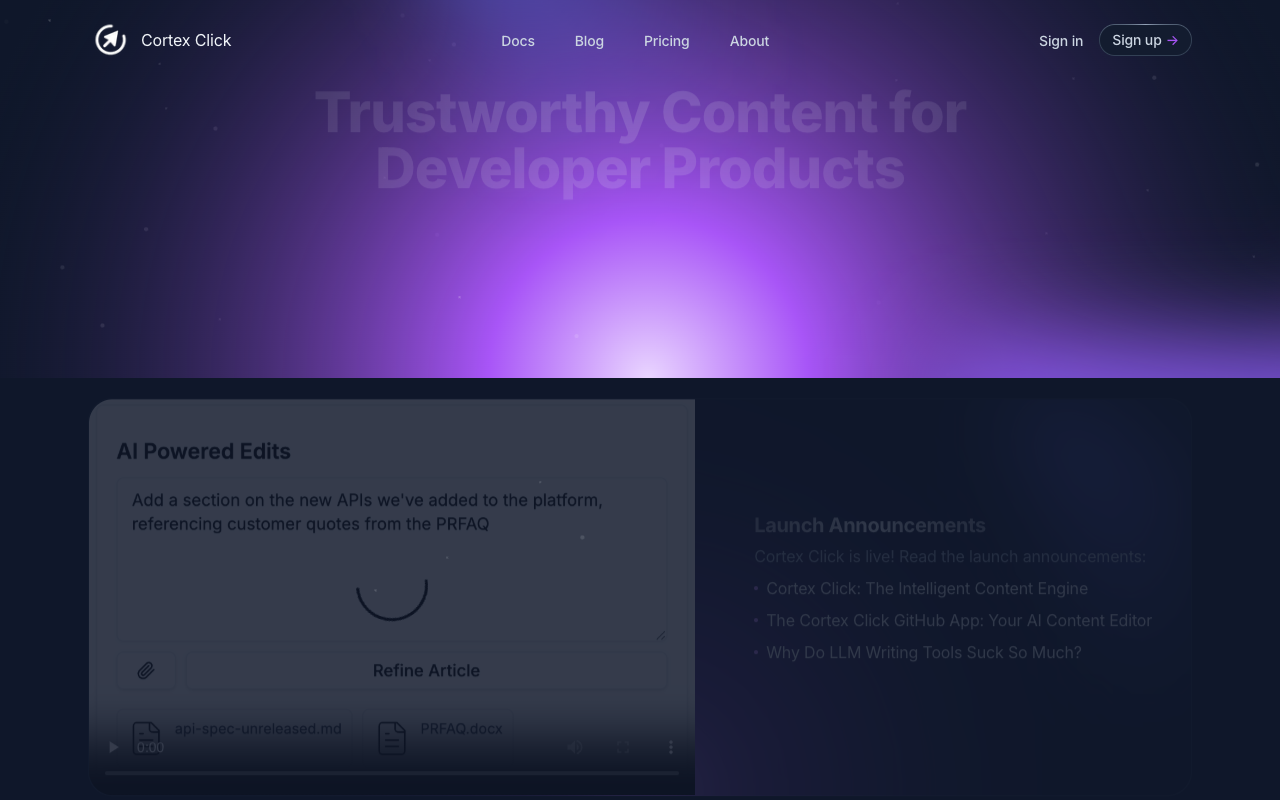
Task: Click the Cortex Click rocket logo
Action: (111, 40)
